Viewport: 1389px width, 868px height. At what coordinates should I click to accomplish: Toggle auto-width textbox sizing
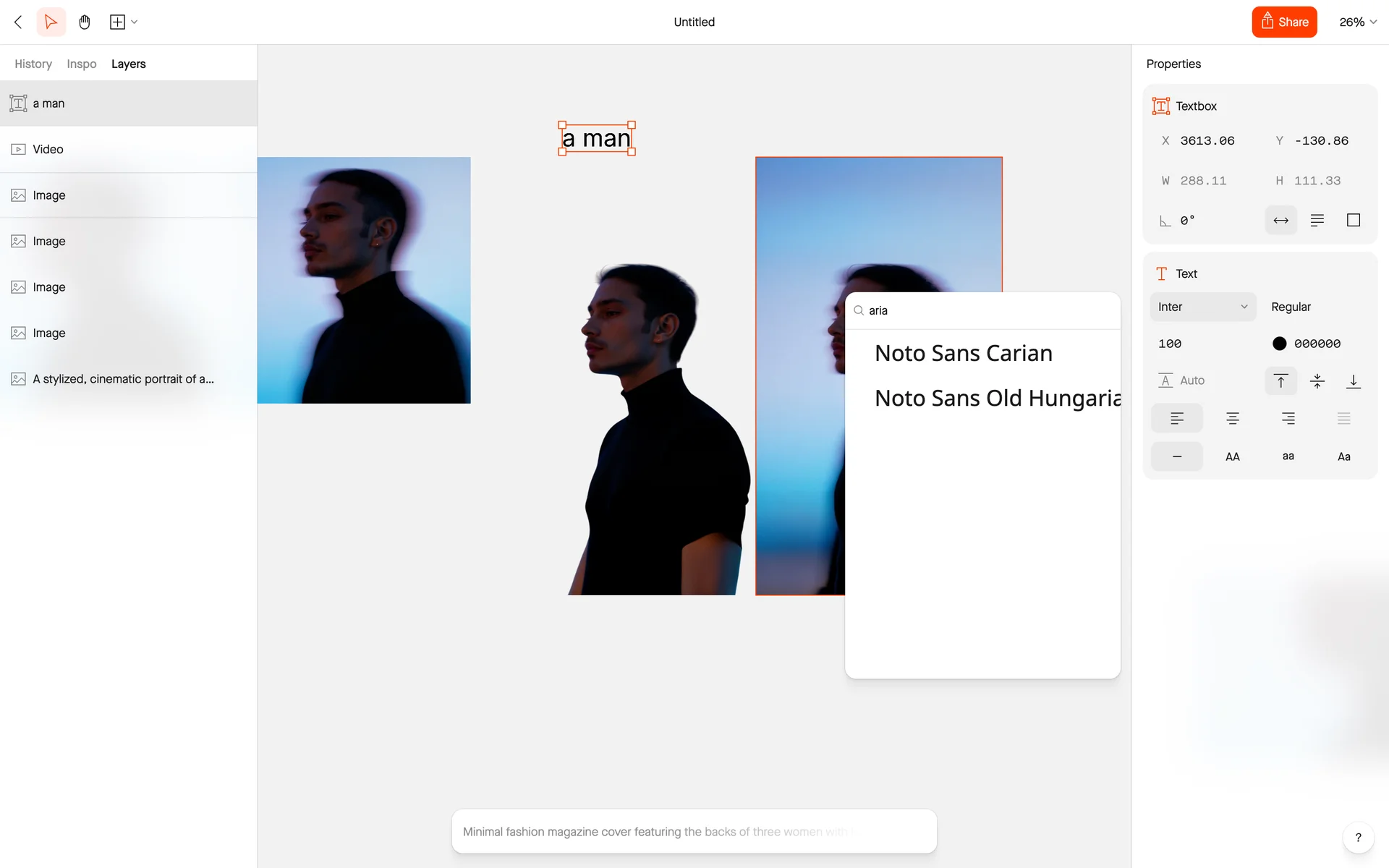click(x=1280, y=220)
